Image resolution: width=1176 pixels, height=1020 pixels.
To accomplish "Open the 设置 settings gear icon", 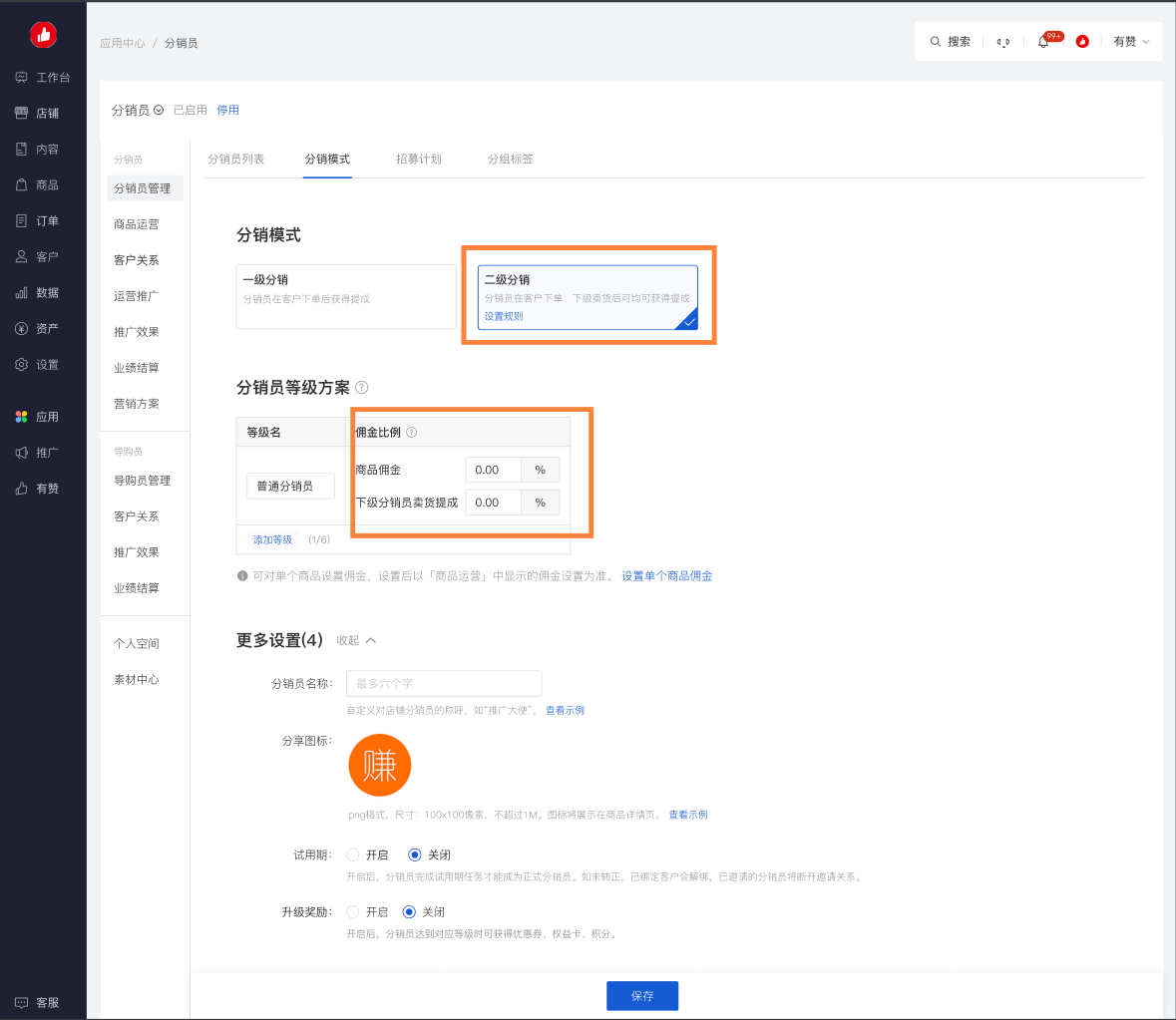I will coord(22,364).
